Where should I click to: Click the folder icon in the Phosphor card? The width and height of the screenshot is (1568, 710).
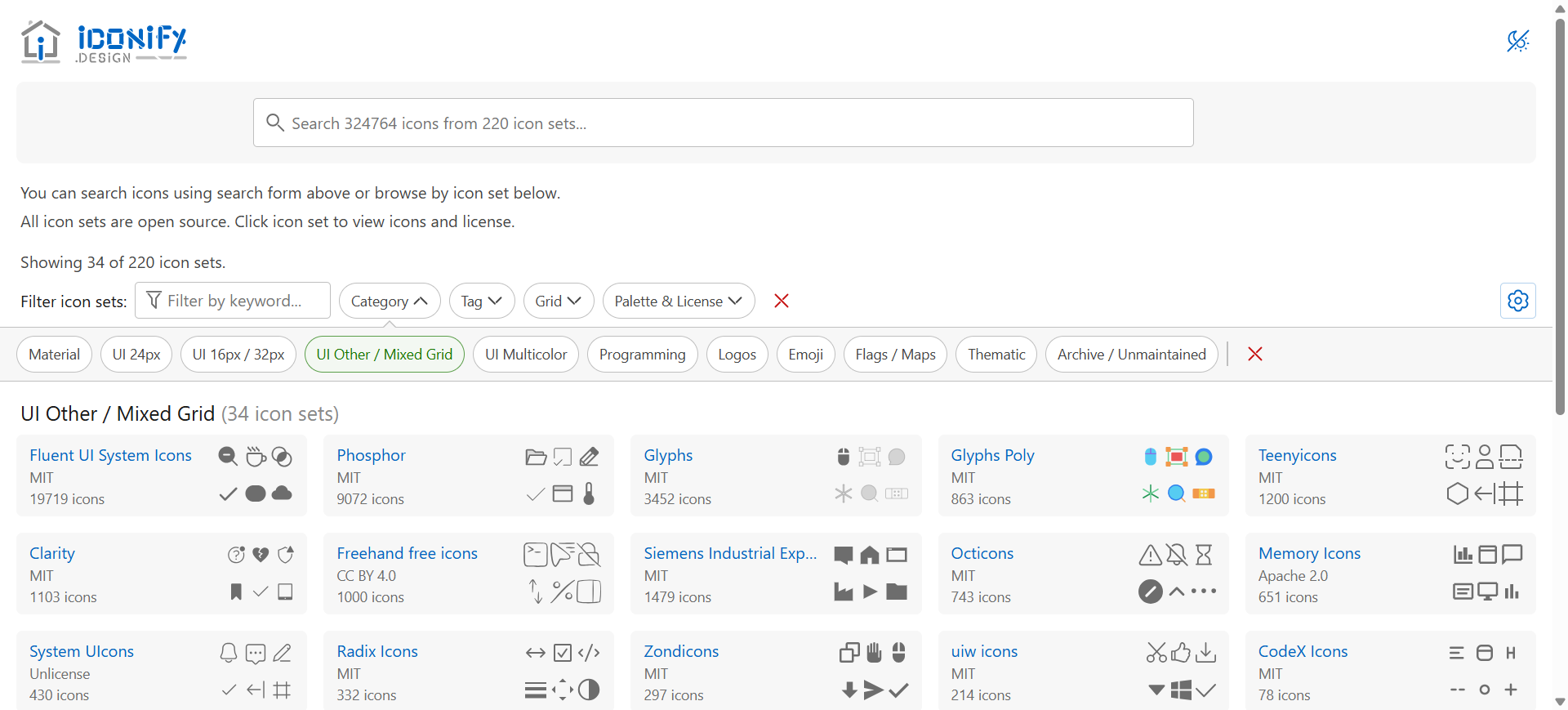pyautogui.click(x=536, y=457)
